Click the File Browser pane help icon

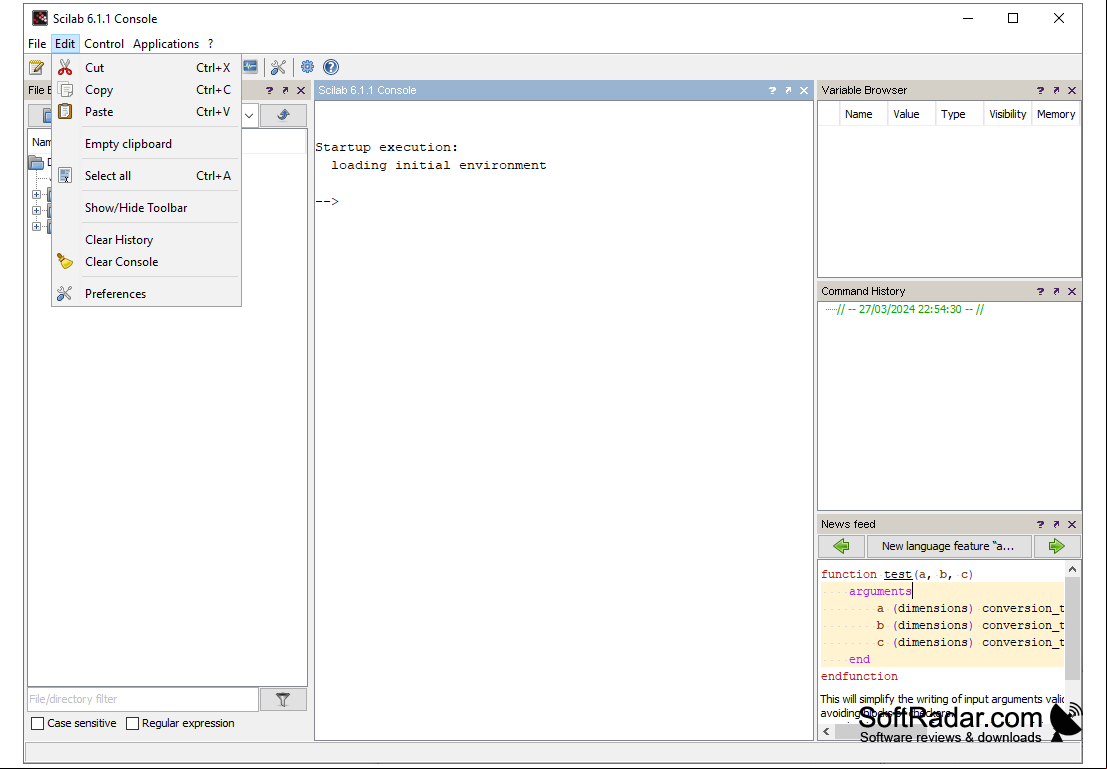pos(269,90)
